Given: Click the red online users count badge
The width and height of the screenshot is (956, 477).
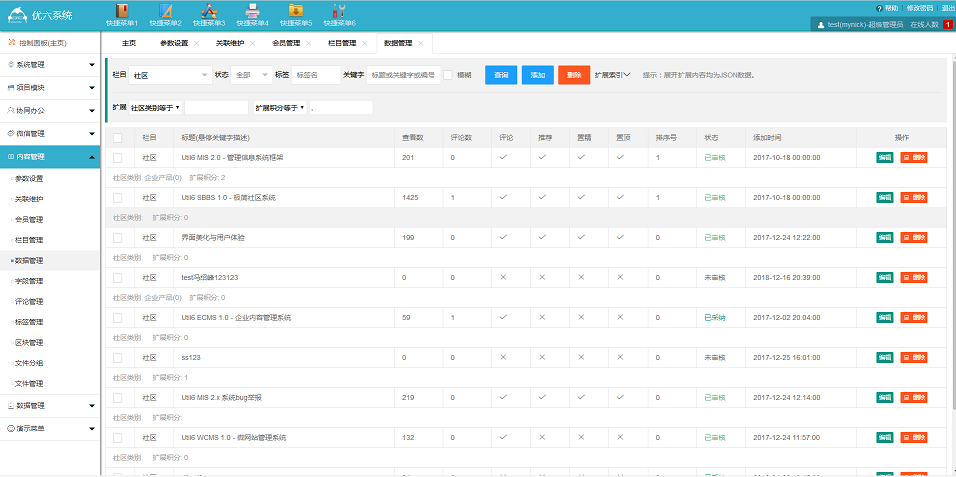Looking at the screenshot, I should tap(947, 24).
